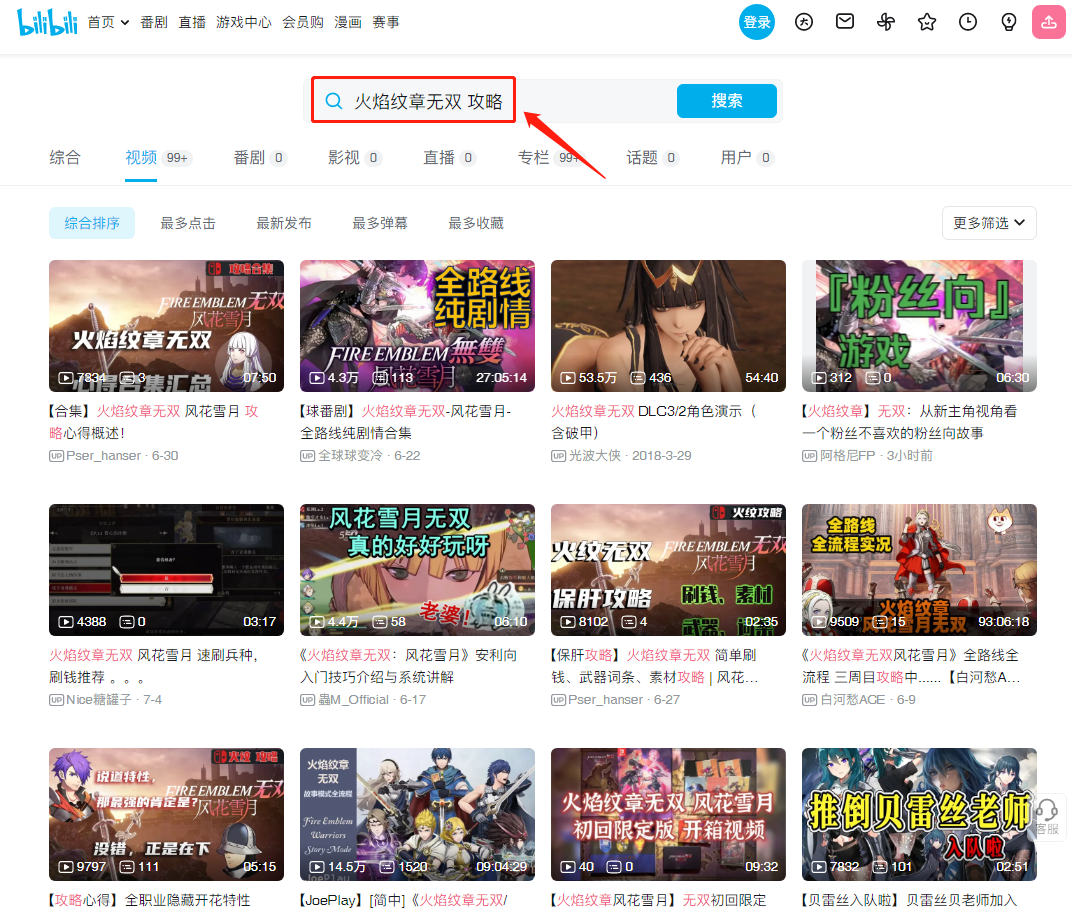Open the 粉丝向游戏 video thumbnail
Viewport: 1072px width, 914px height.
tap(919, 325)
